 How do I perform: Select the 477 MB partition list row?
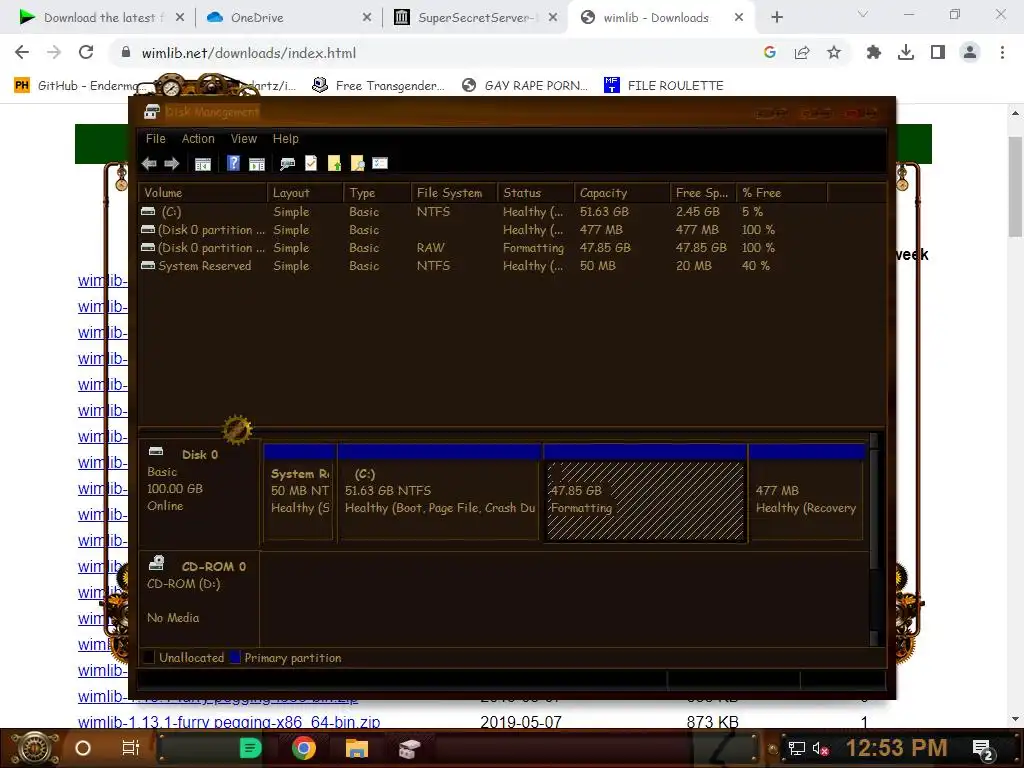(x=483, y=230)
